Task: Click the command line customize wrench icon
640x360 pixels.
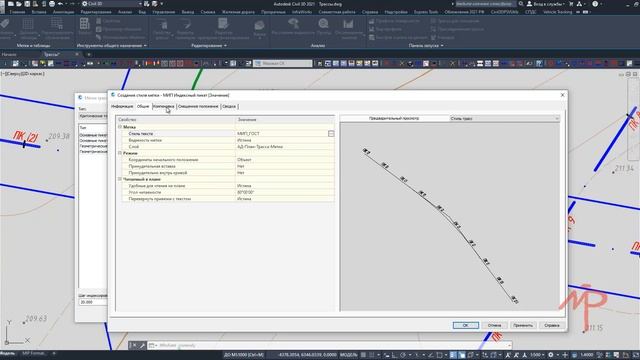Action: 142,346
